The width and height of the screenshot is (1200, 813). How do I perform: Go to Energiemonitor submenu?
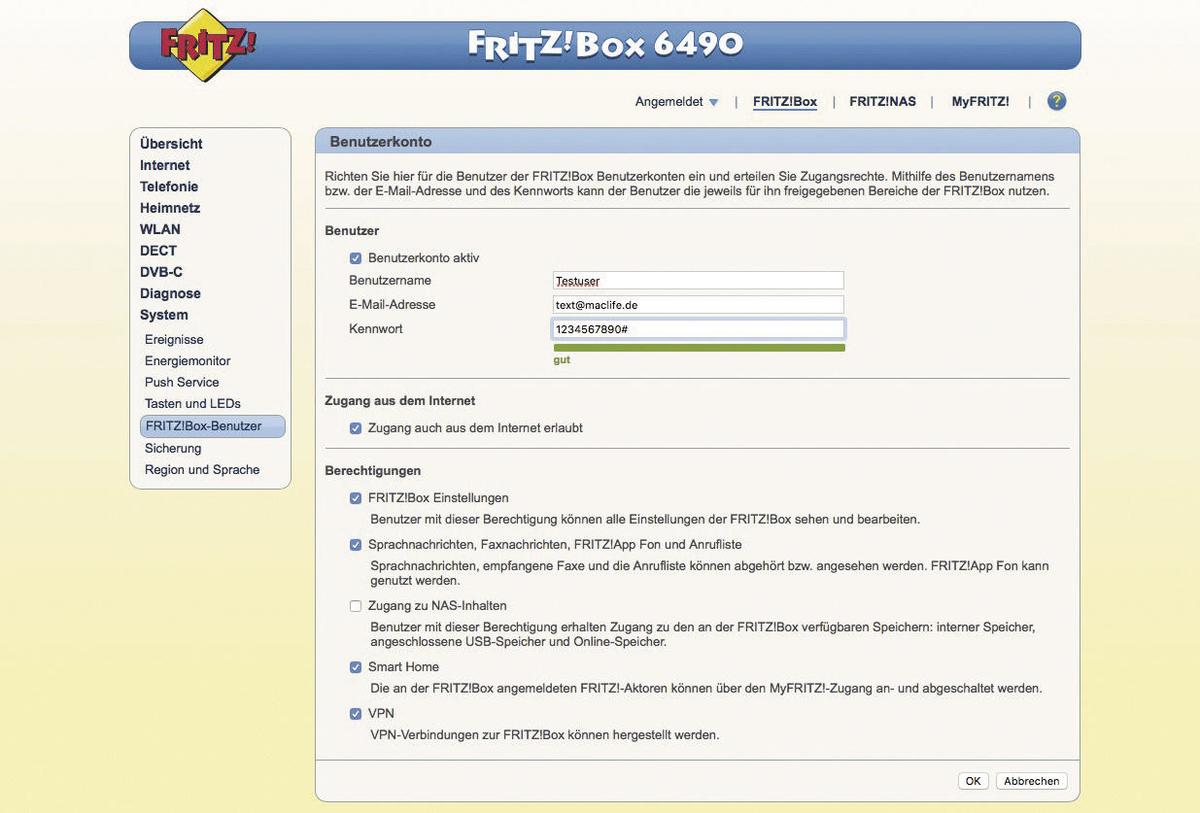pyautogui.click(x=188, y=361)
